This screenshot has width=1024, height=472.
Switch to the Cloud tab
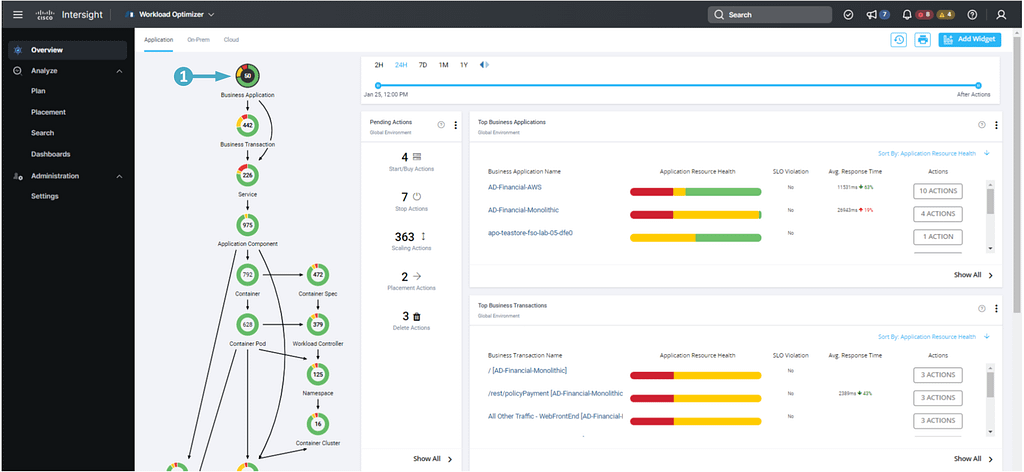point(231,39)
